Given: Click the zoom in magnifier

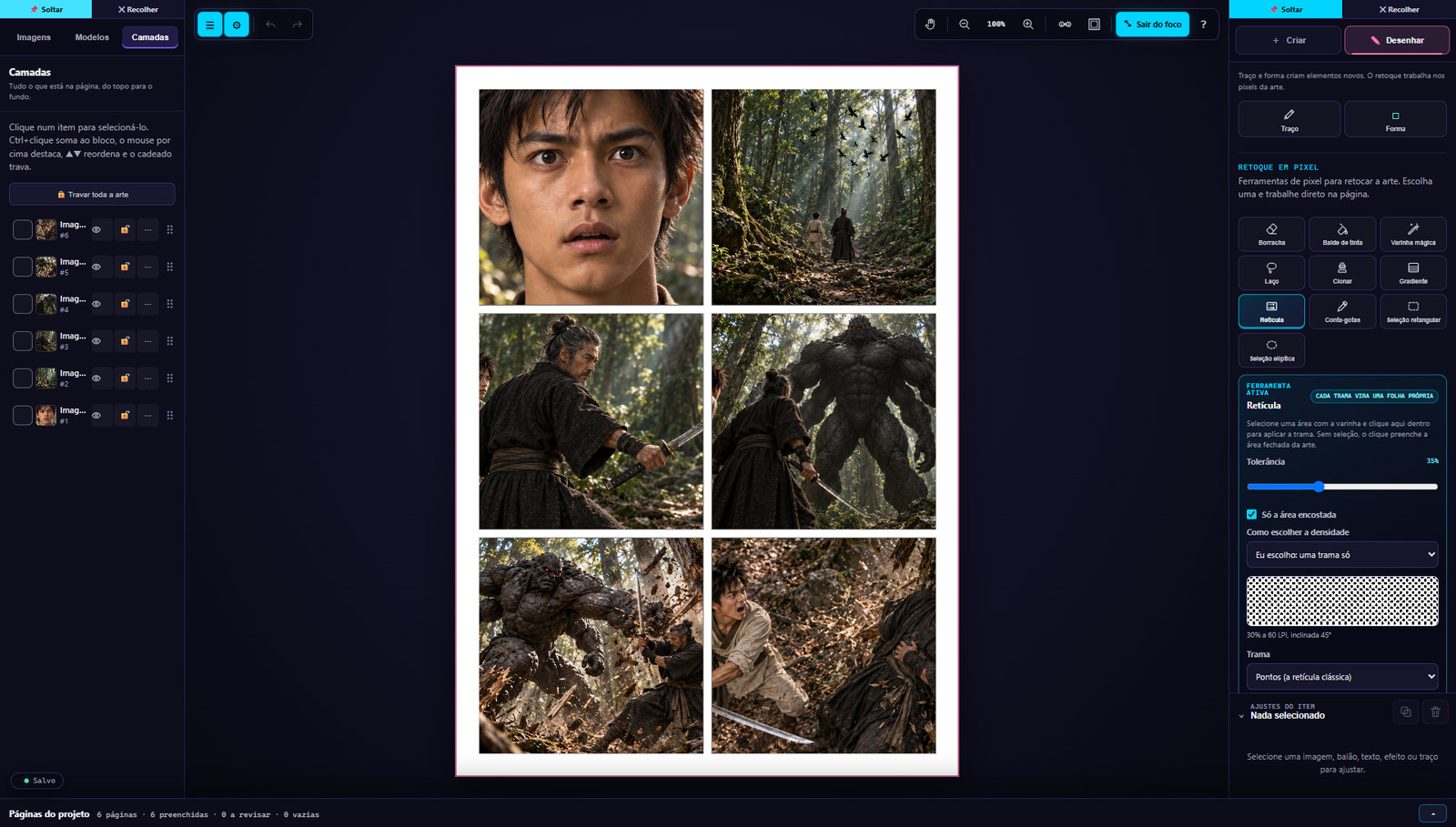Looking at the screenshot, I should pos(1028,25).
